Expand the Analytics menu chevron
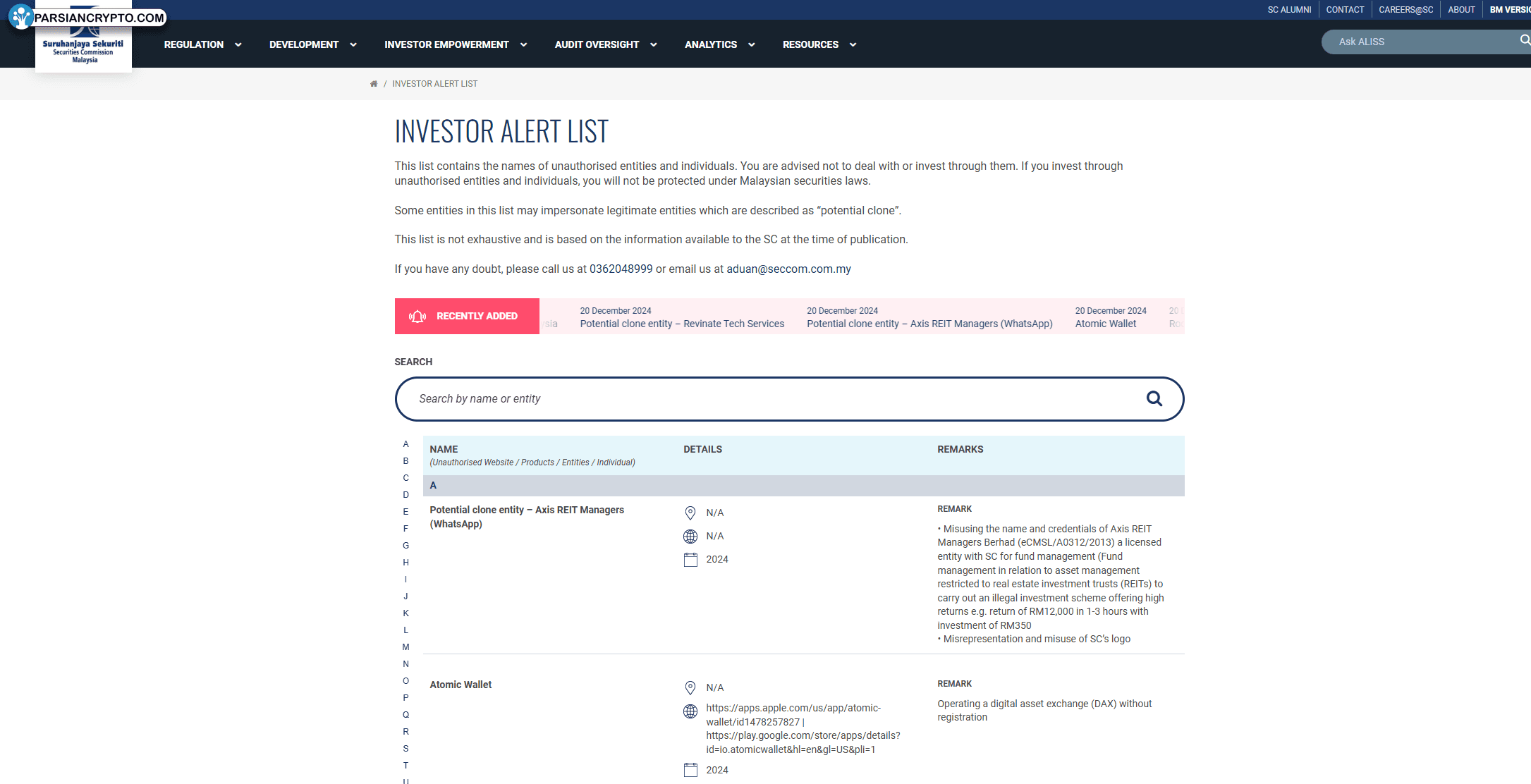1531x784 pixels. pos(752,44)
